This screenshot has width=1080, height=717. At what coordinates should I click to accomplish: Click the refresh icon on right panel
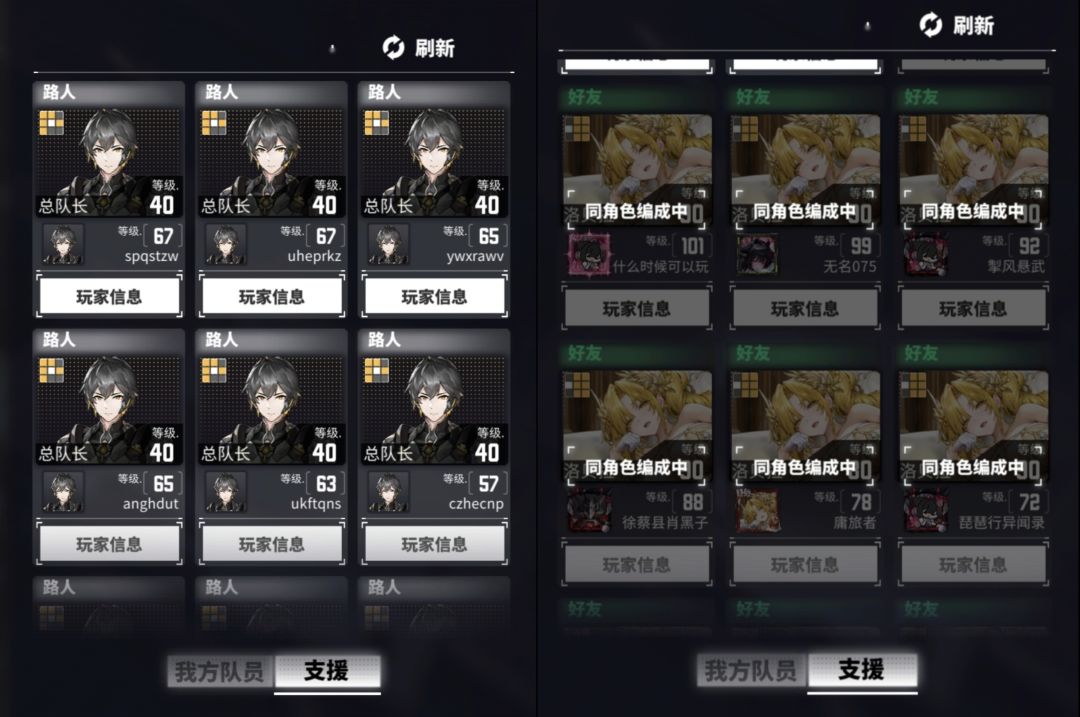tap(931, 25)
